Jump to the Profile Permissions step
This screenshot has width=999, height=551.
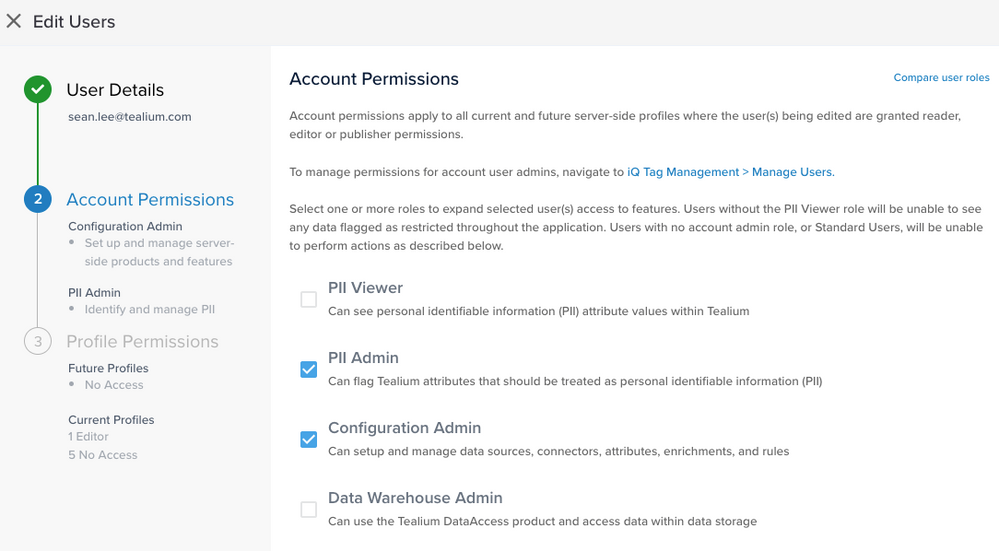click(142, 342)
